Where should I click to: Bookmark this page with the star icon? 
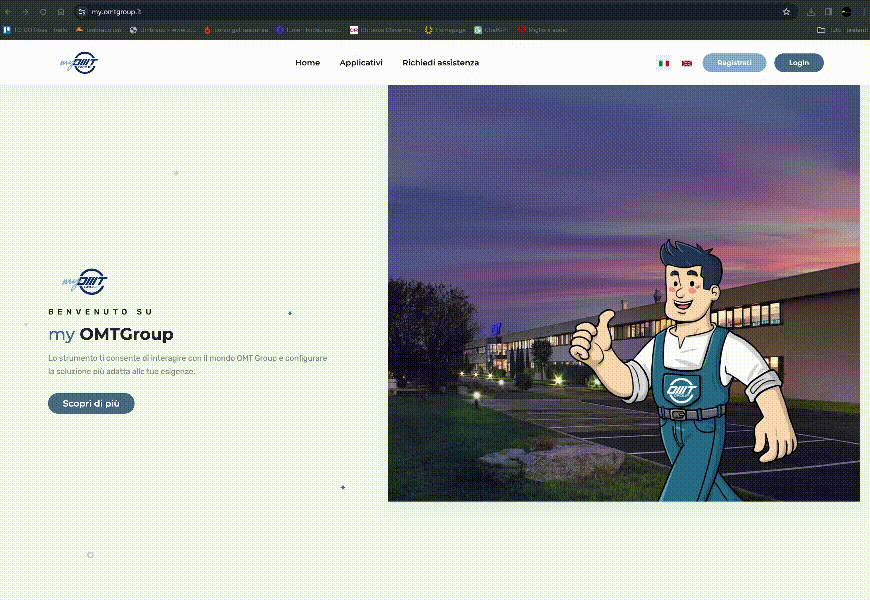(x=786, y=12)
